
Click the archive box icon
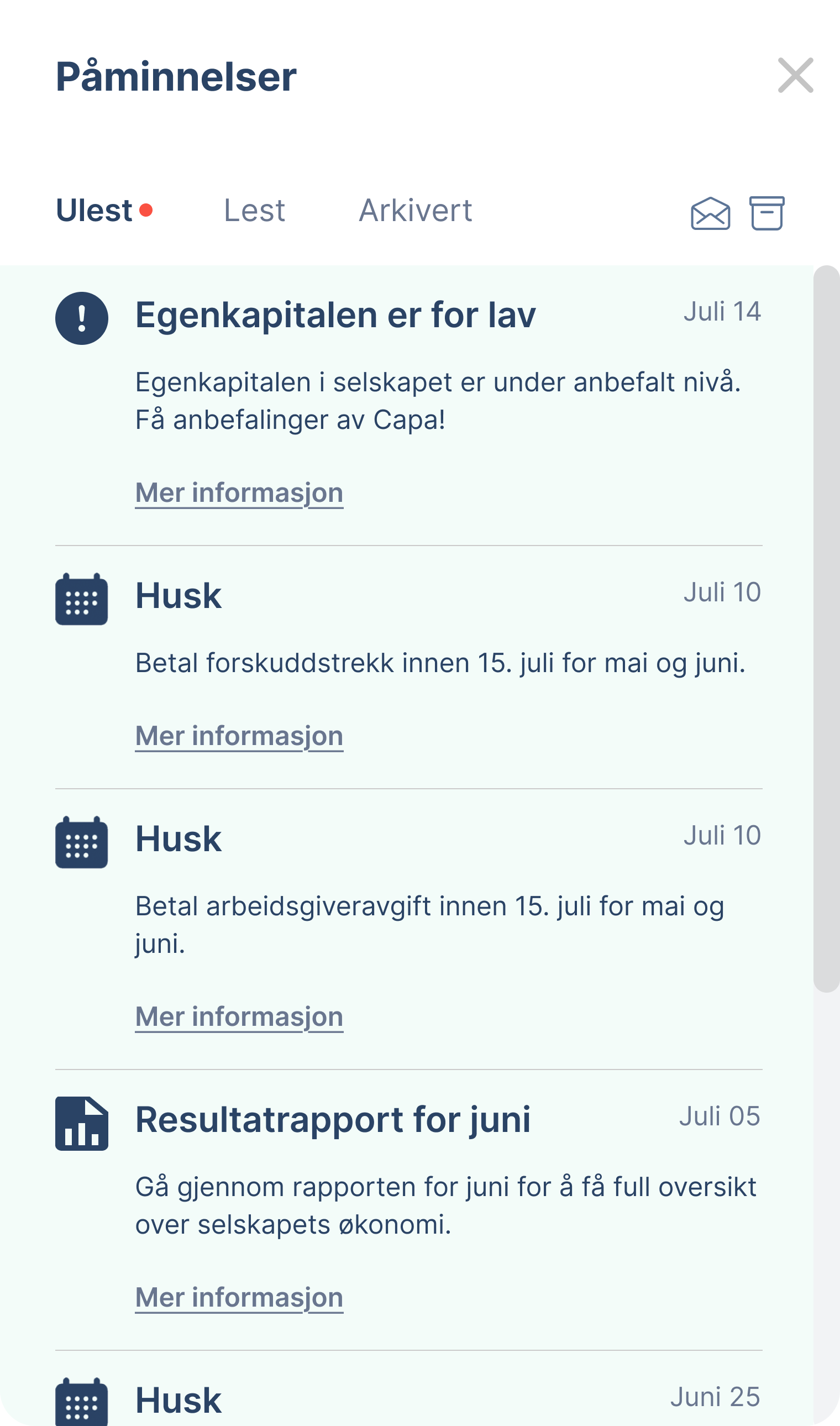pos(767,213)
